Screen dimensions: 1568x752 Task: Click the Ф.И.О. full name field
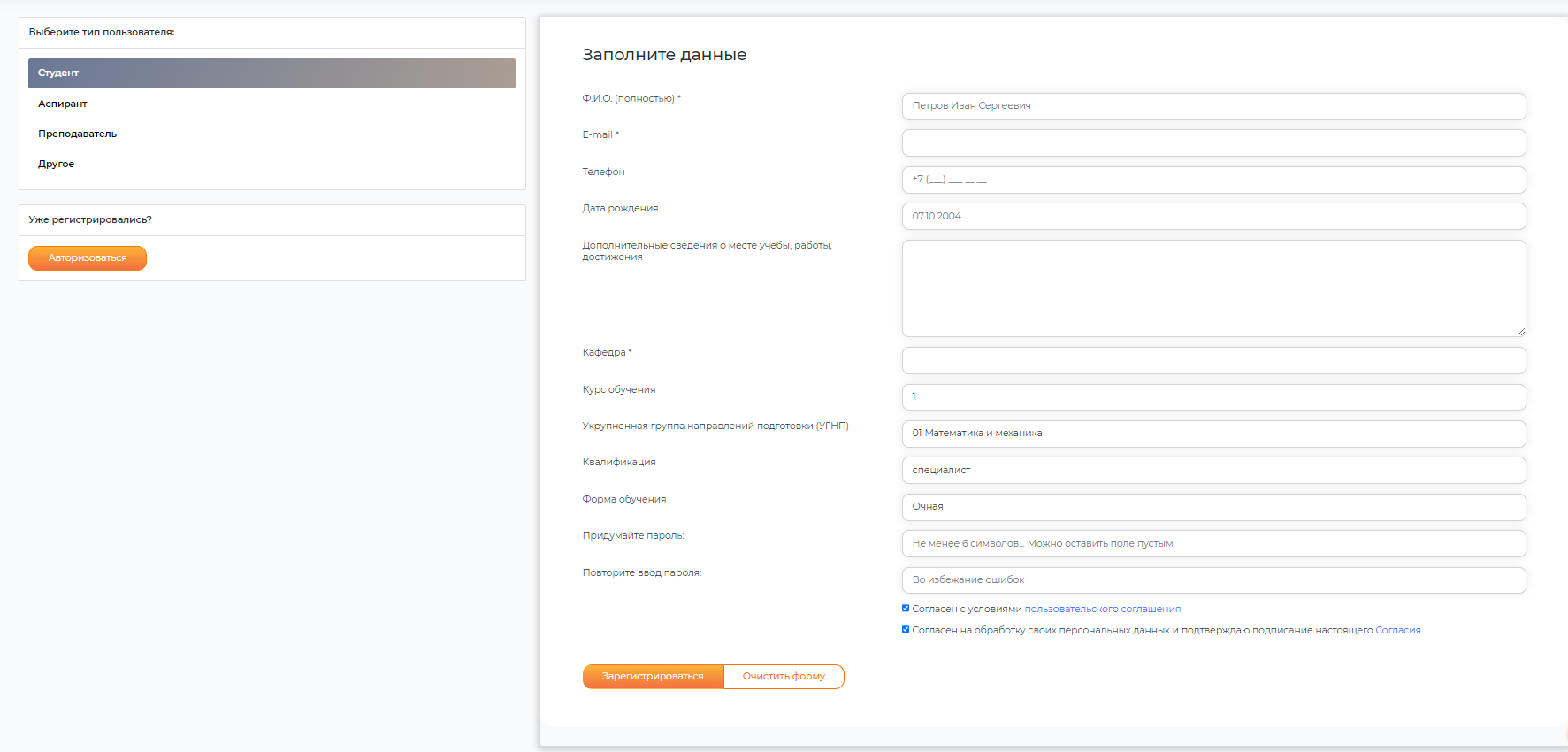1212,106
